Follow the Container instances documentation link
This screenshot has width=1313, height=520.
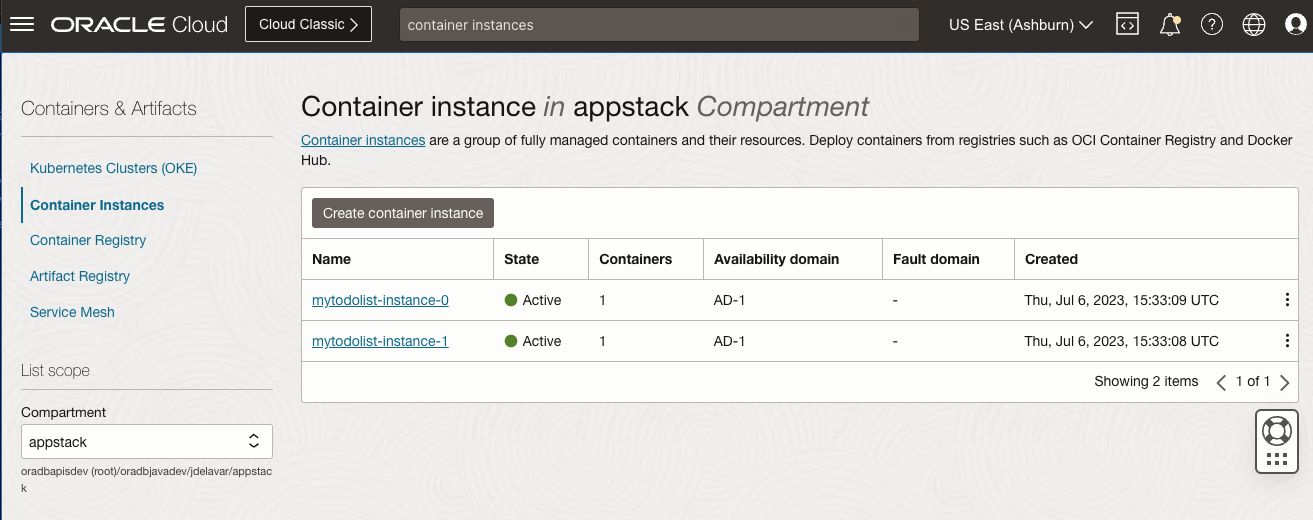tap(363, 140)
